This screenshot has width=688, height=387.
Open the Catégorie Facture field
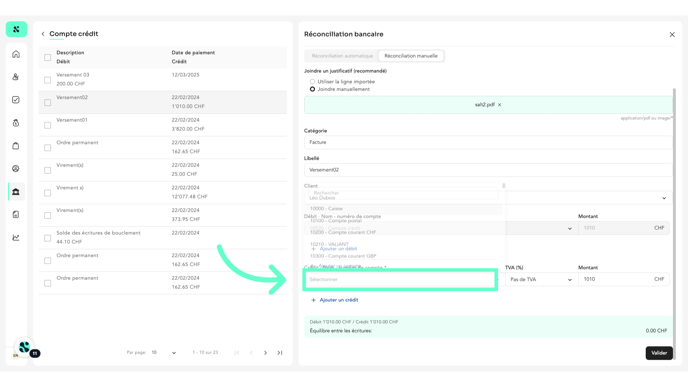[488, 142]
